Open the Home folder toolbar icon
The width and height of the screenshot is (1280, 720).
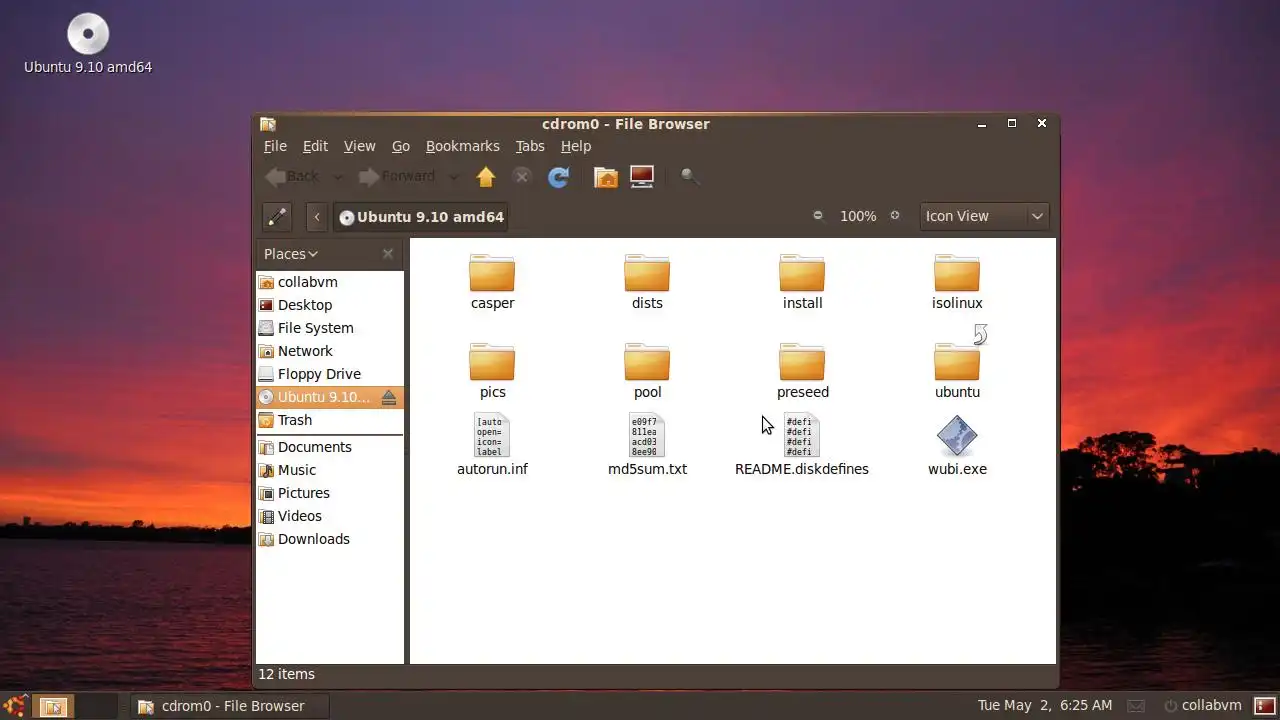(606, 177)
